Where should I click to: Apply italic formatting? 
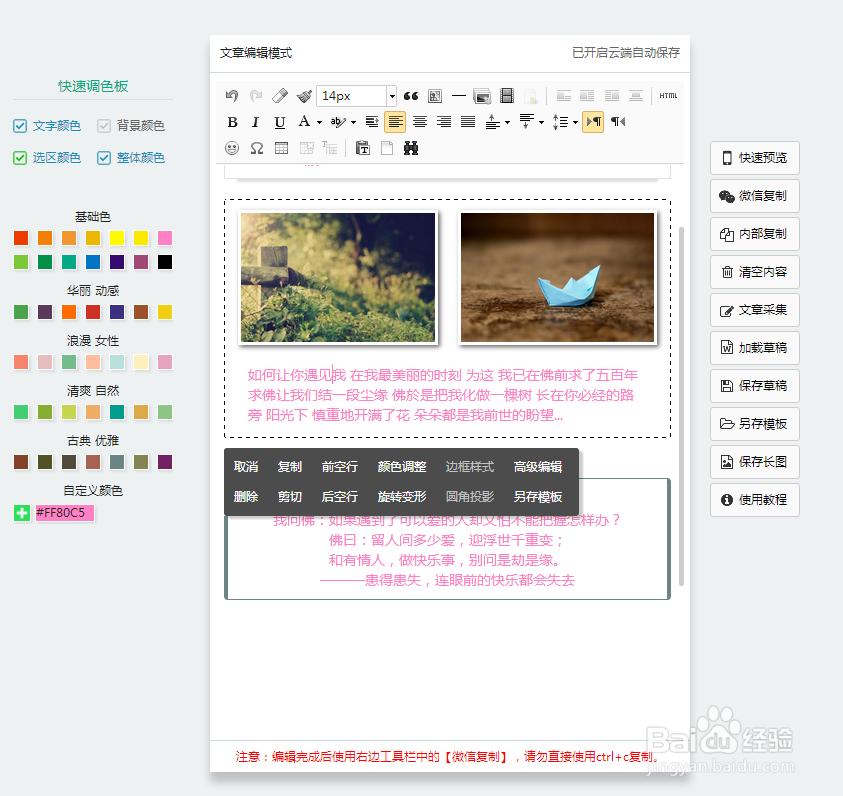pos(254,121)
